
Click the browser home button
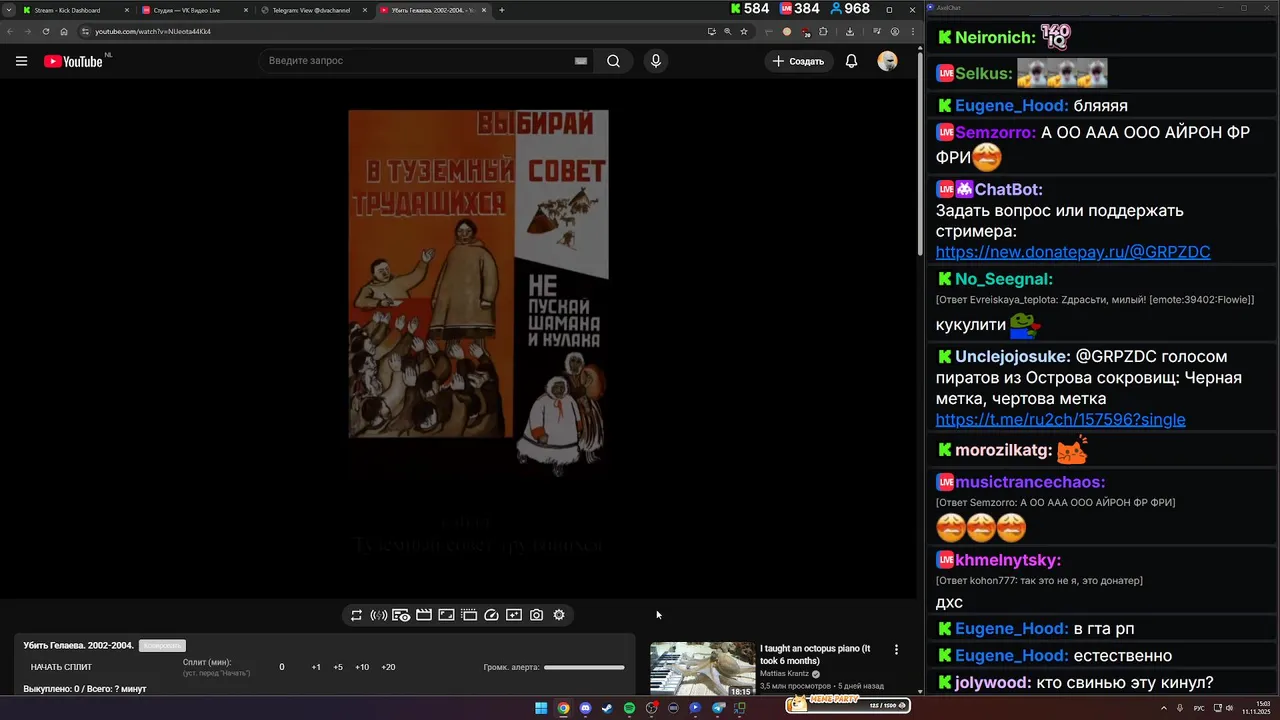click(64, 31)
